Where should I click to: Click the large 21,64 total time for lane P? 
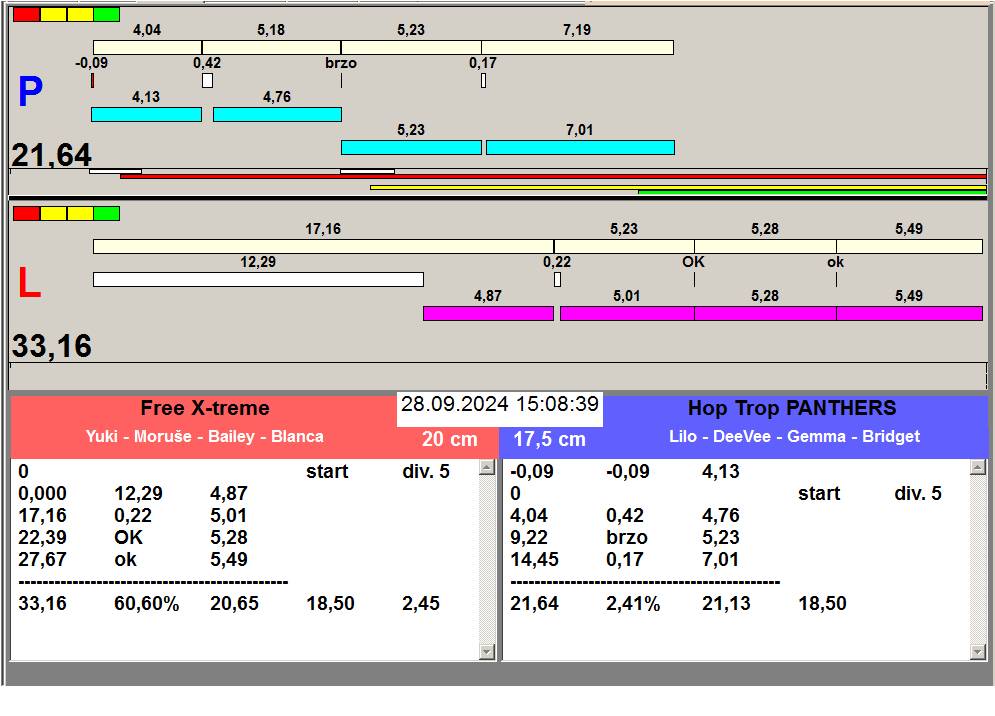(52, 156)
